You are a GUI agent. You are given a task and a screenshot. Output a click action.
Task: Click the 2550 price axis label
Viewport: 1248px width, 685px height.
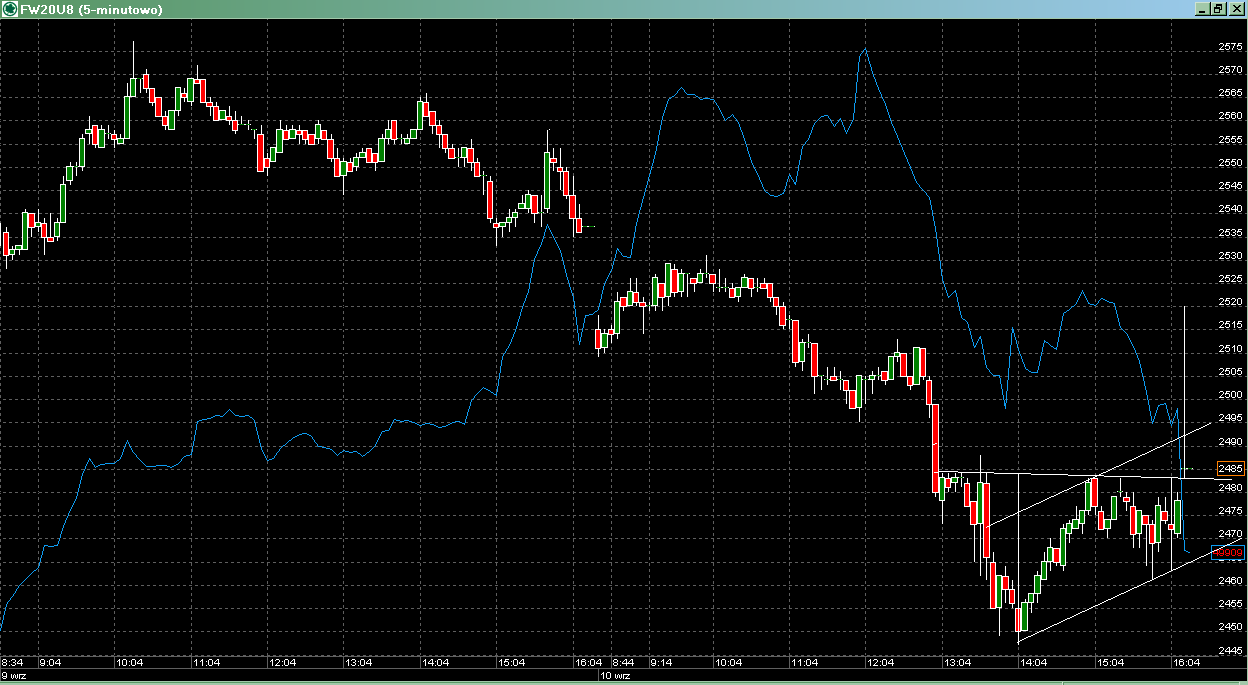(1230, 163)
